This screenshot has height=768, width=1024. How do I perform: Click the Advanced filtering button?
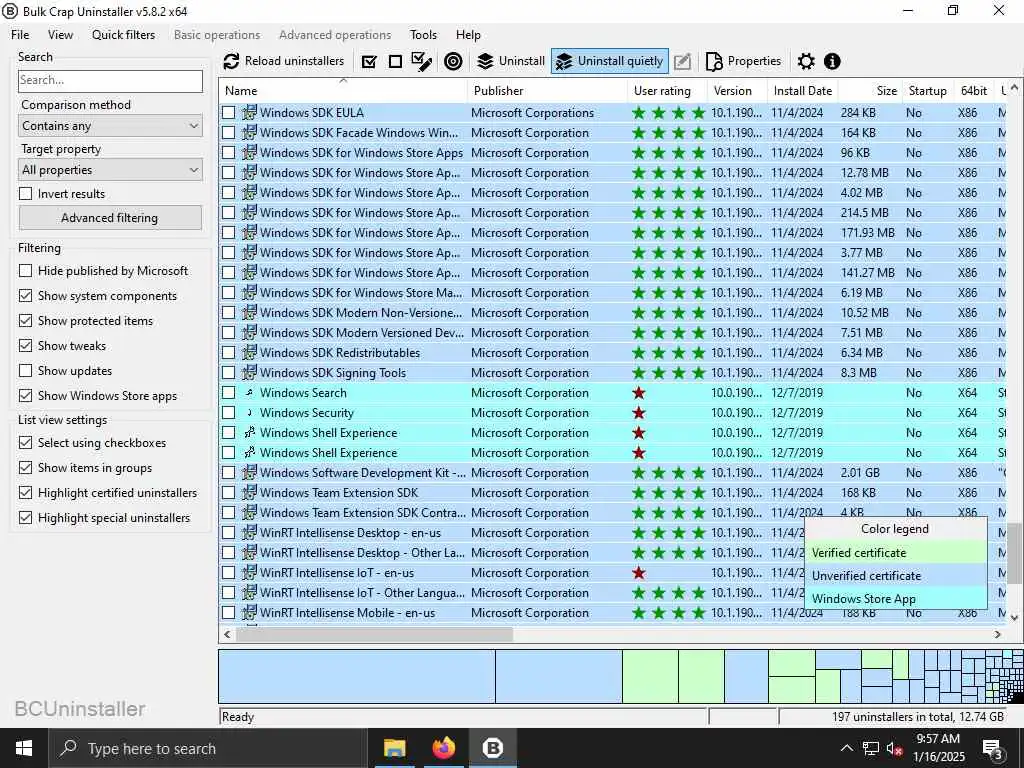tap(110, 218)
